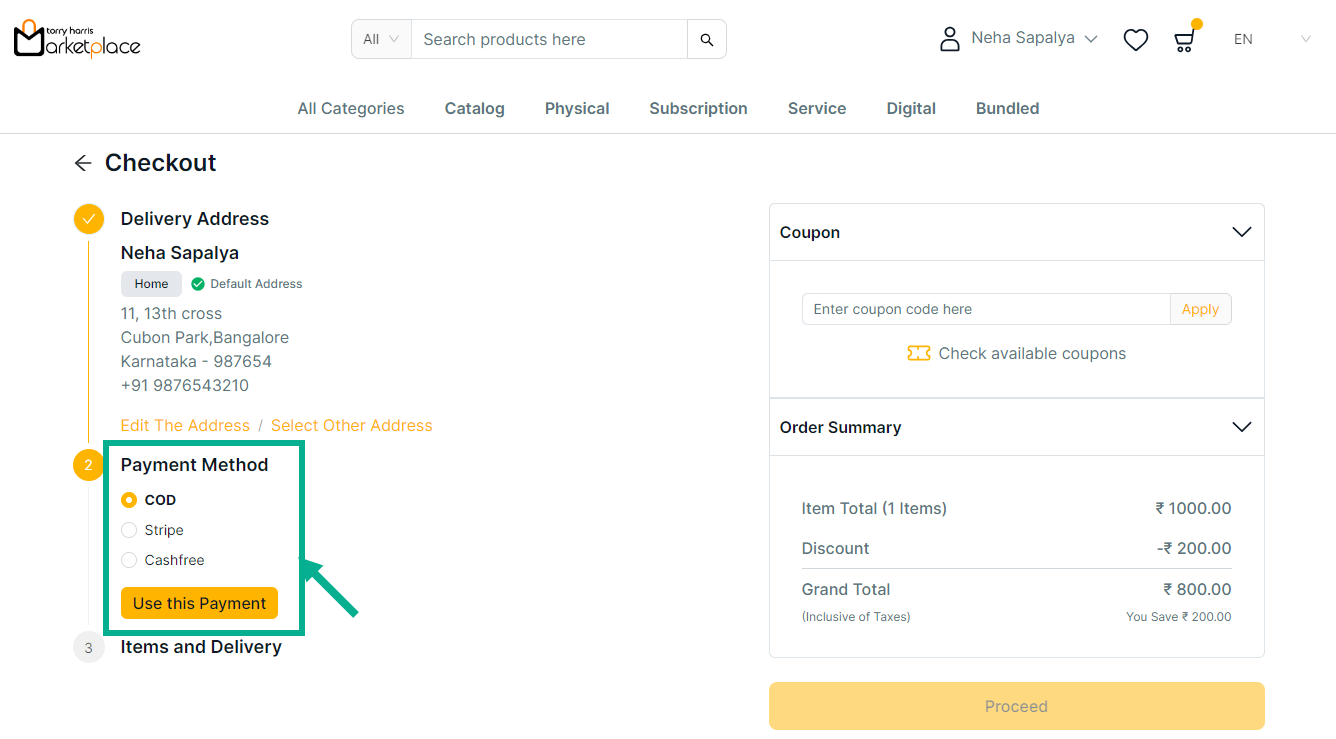
Task: Open the EN language dropdown
Action: [x=1270, y=40]
